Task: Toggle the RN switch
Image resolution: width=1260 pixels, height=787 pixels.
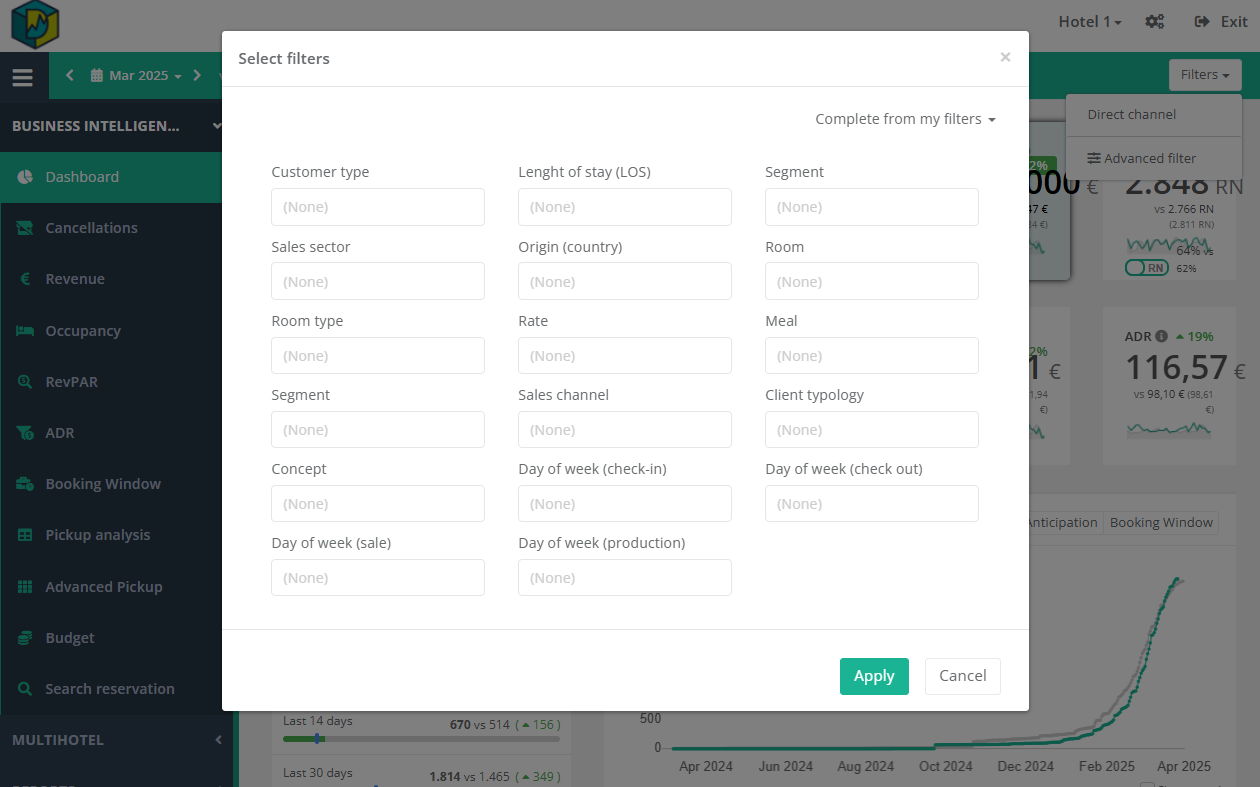Action: (x=1146, y=268)
